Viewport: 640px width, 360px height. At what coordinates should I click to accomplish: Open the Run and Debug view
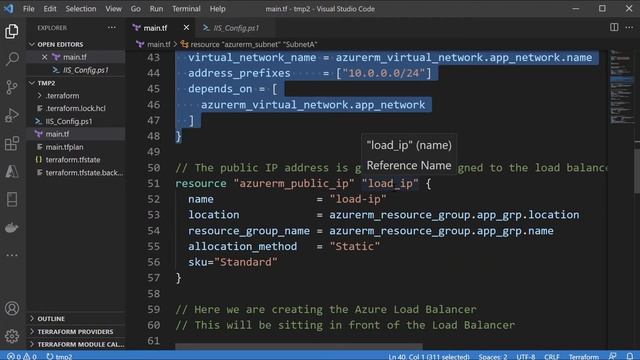coord(12,116)
